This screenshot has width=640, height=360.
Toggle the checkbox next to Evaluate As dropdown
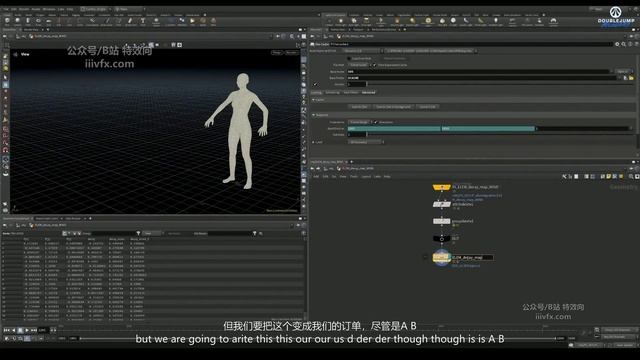tap(376, 122)
